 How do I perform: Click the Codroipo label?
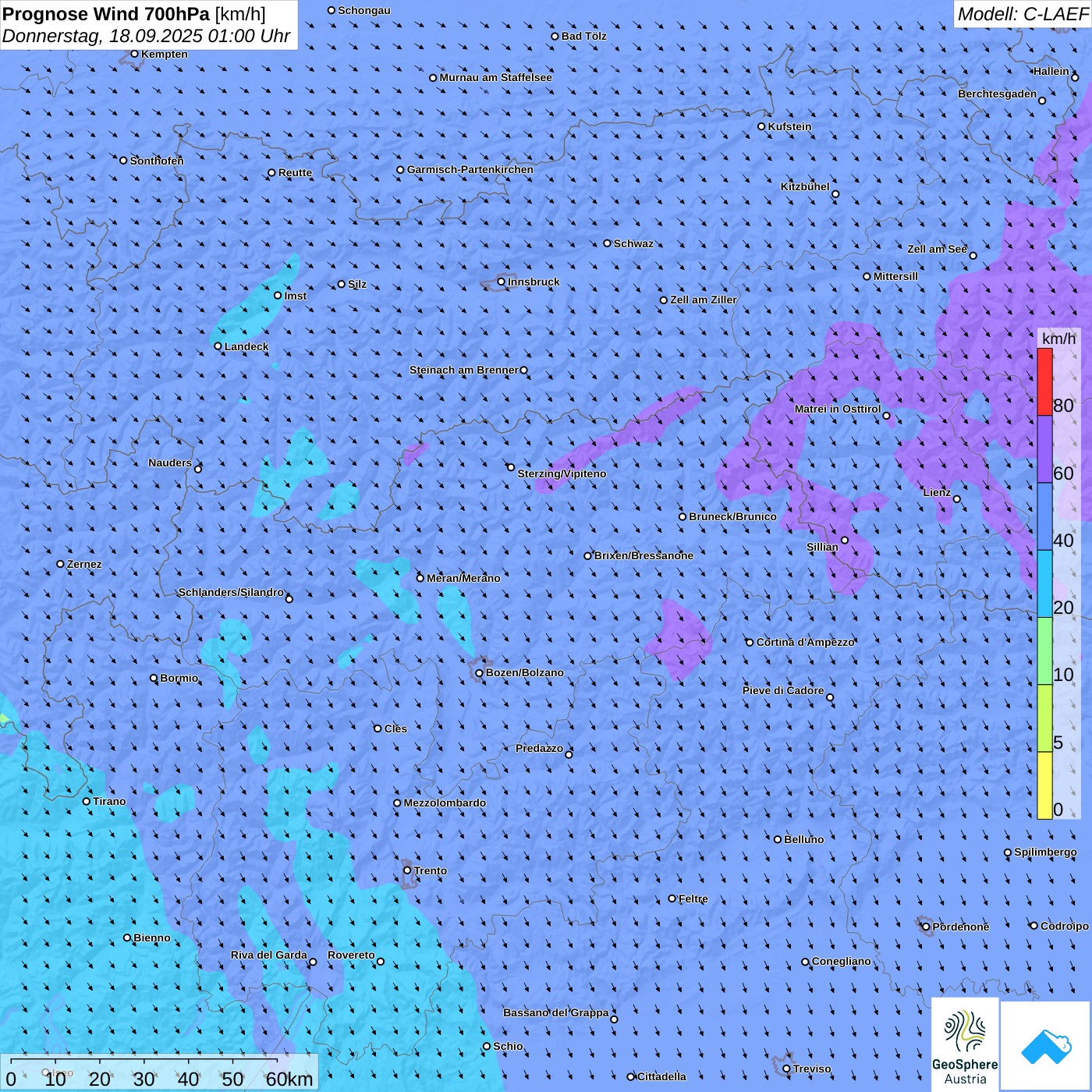click(x=1064, y=926)
